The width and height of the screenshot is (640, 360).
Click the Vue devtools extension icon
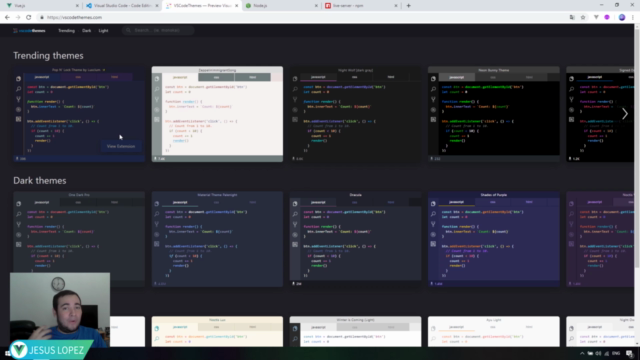596,17
